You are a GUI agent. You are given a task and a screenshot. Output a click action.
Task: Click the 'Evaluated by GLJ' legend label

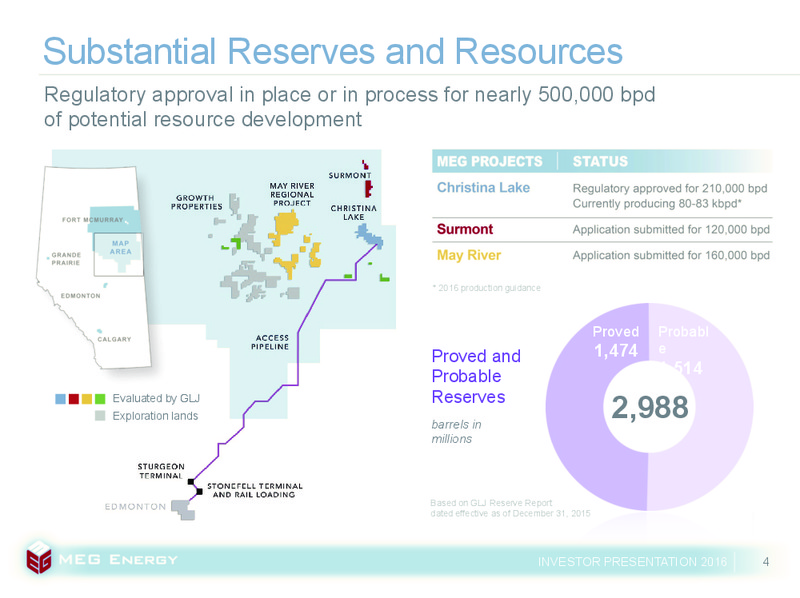point(156,398)
